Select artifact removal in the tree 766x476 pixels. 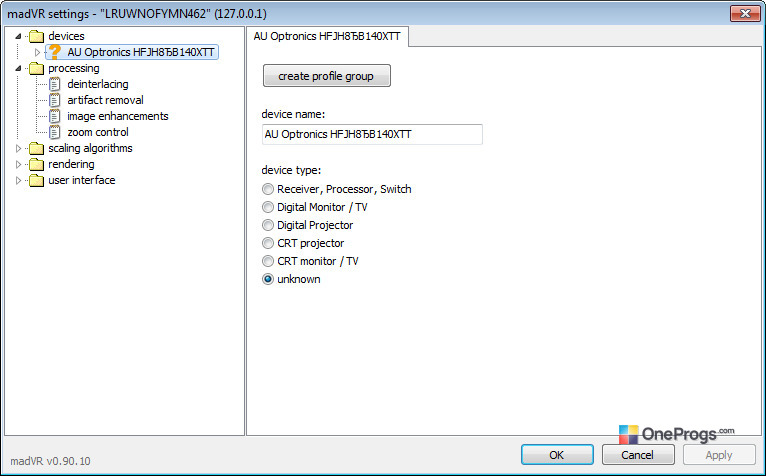tap(106, 100)
